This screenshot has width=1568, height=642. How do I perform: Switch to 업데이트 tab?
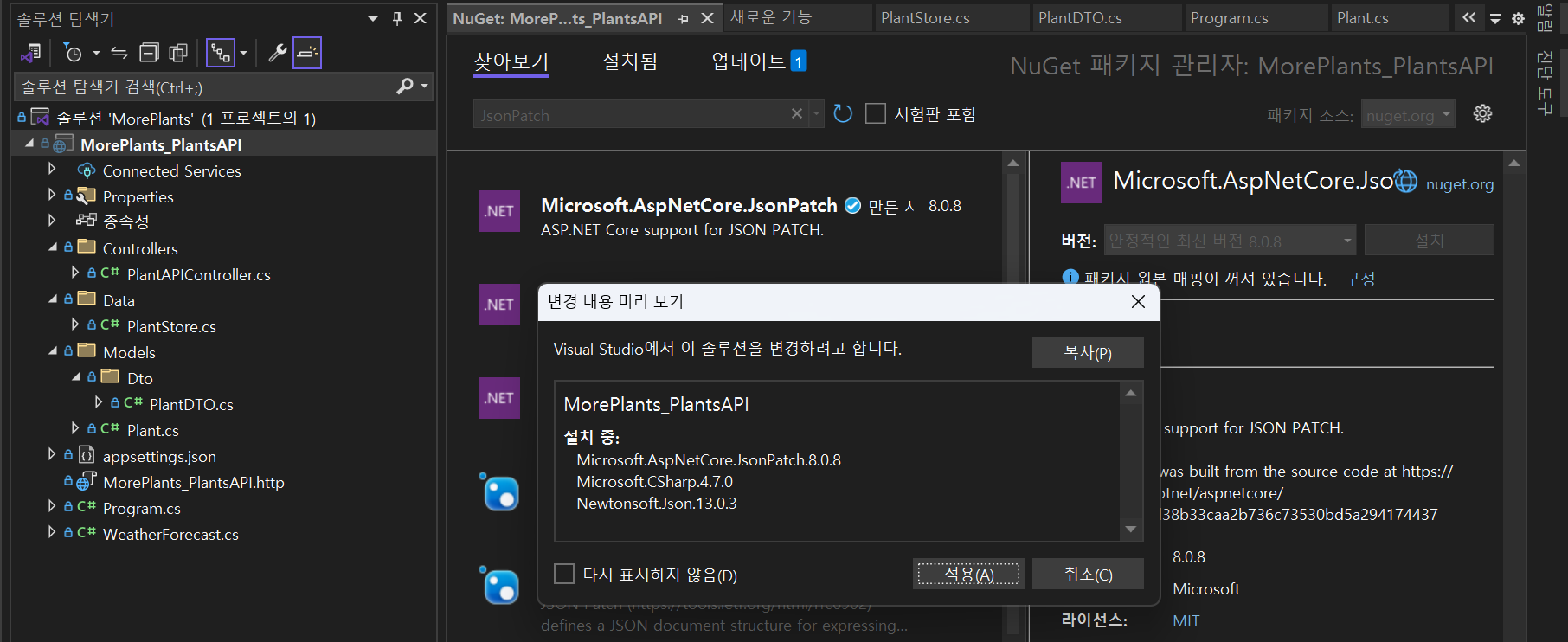click(758, 61)
